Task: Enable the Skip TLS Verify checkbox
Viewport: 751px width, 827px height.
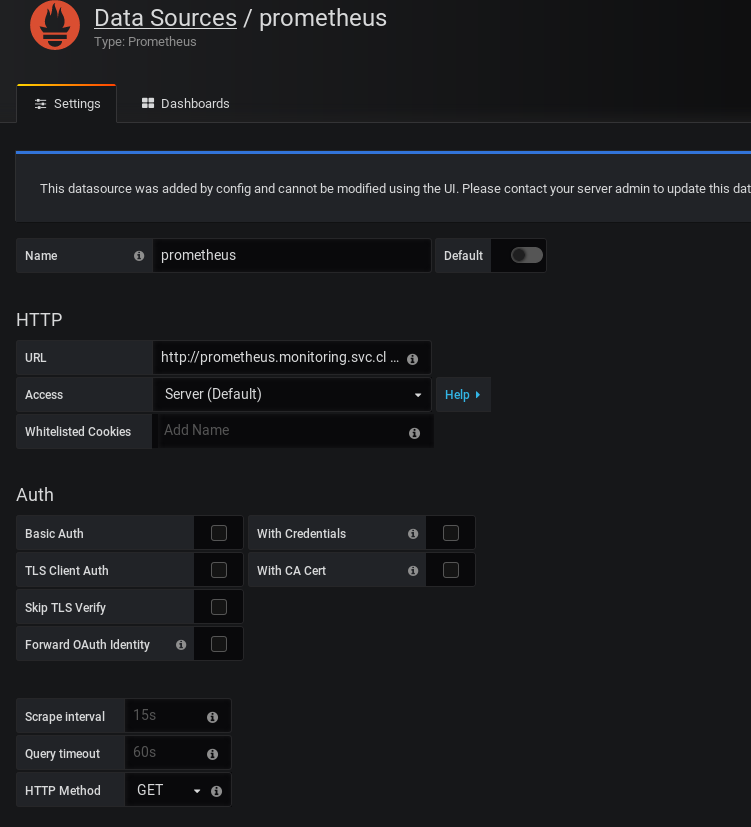Action: click(x=219, y=607)
